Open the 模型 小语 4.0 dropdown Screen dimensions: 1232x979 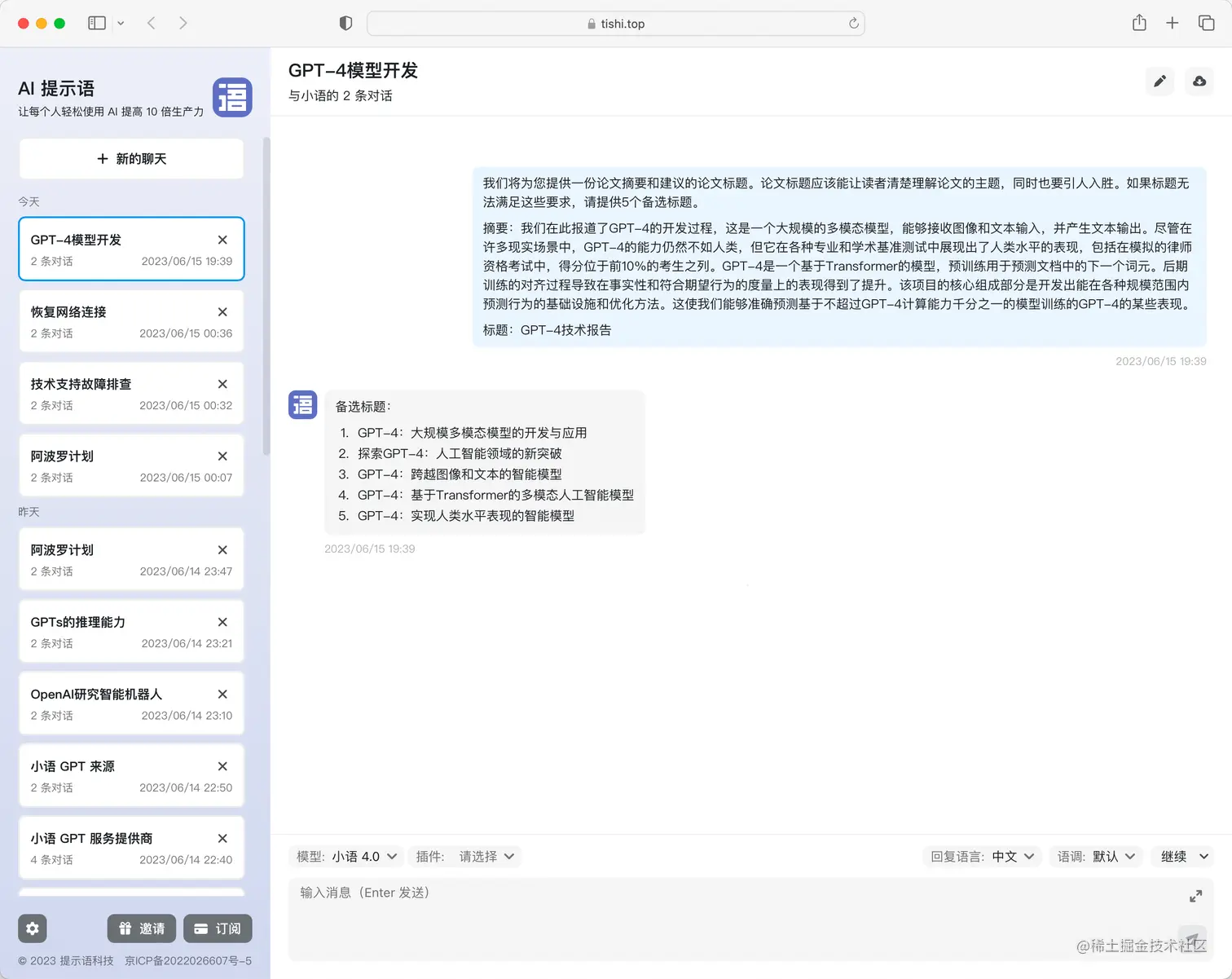click(x=347, y=857)
